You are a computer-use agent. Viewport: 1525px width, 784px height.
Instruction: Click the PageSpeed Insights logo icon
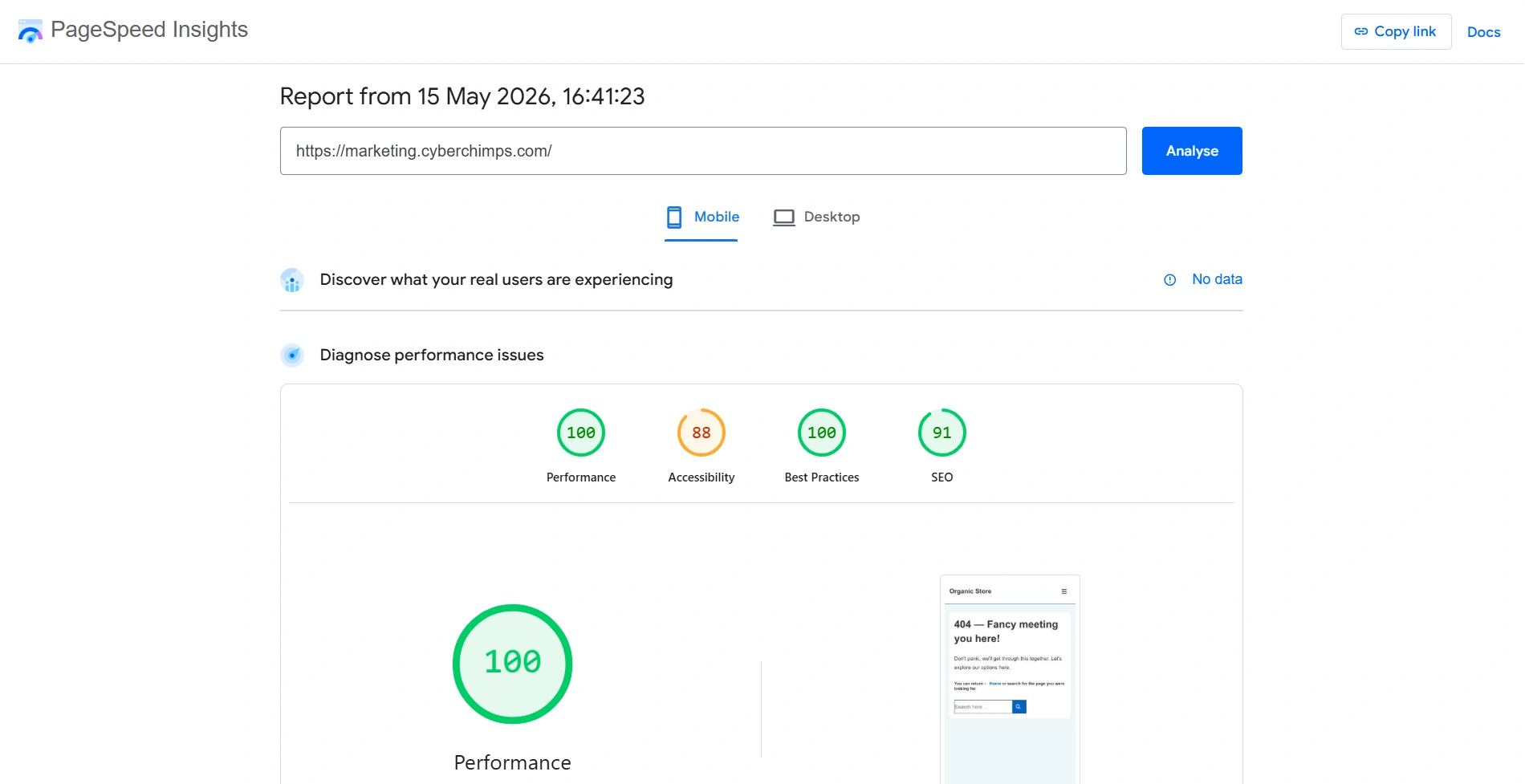30,31
